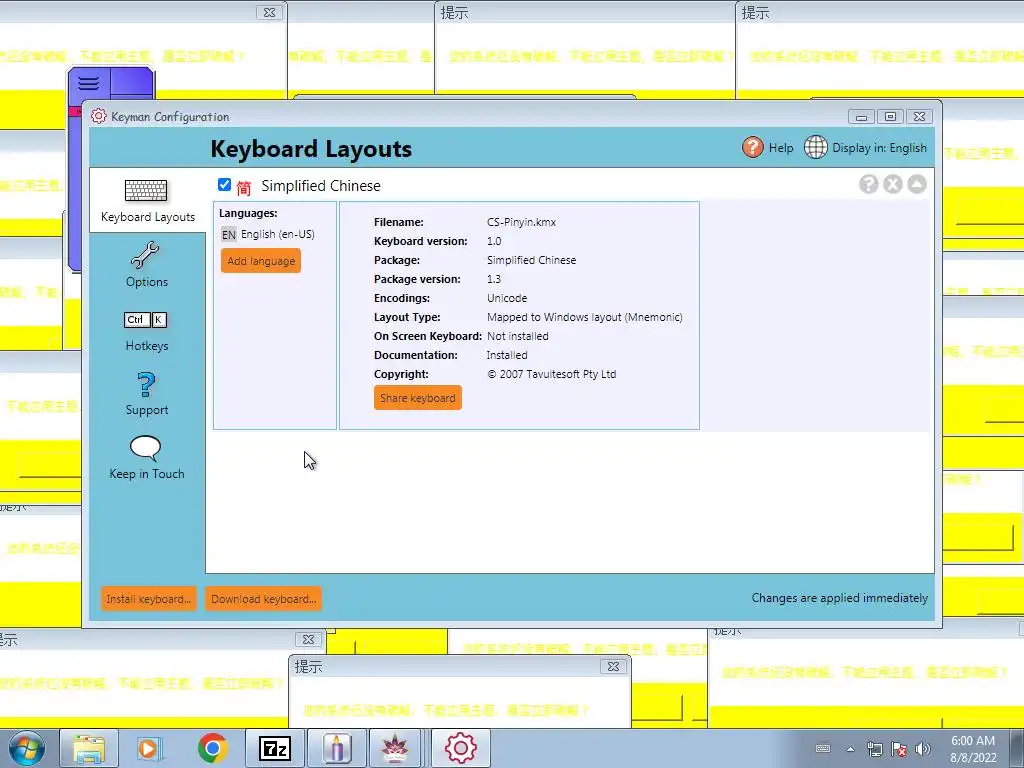Click the Keyman gear taskbar button
Screen dimensions: 1024x768
460,748
